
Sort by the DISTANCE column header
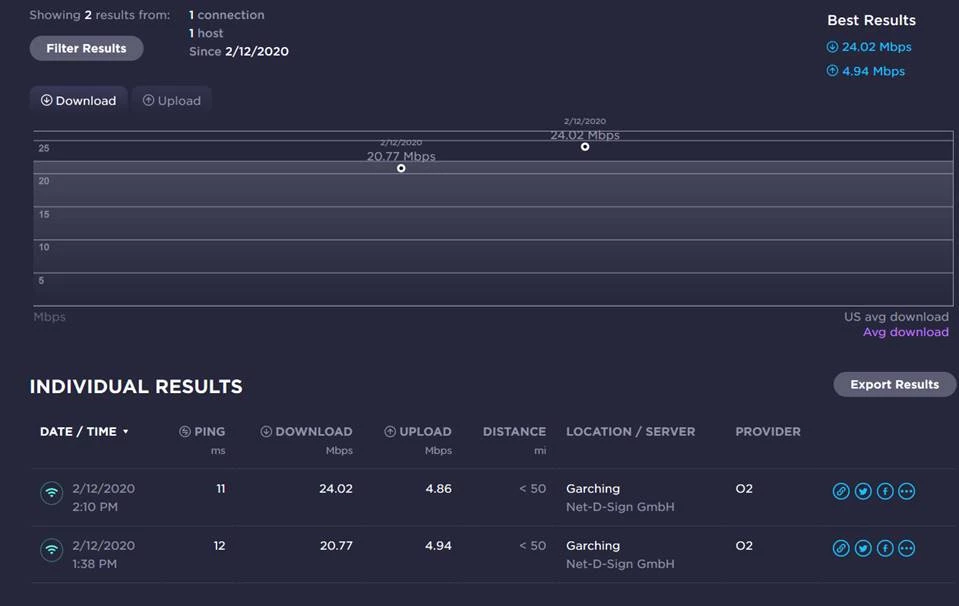coord(514,432)
